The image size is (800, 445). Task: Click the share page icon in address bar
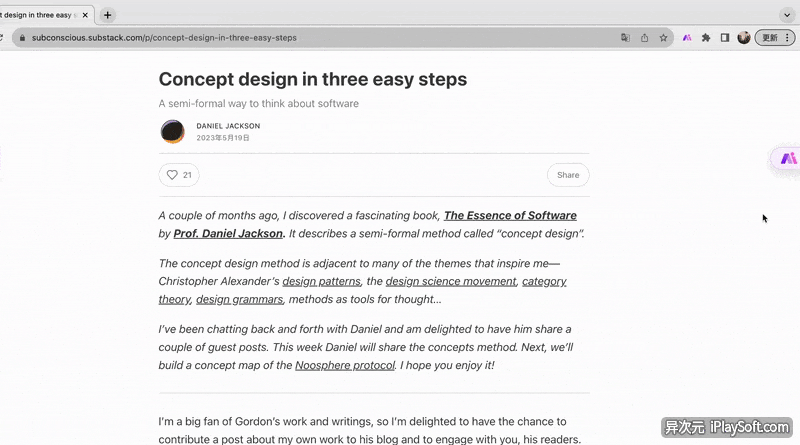(x=644, y=38)
